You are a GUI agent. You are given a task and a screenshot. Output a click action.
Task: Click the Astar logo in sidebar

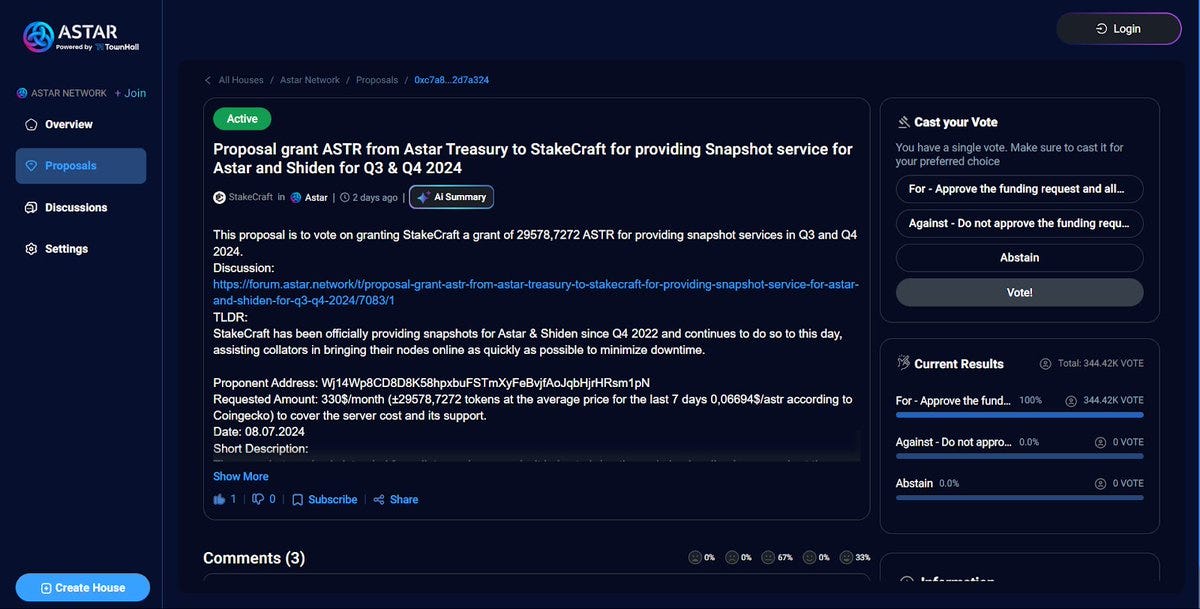click(80, 37)
